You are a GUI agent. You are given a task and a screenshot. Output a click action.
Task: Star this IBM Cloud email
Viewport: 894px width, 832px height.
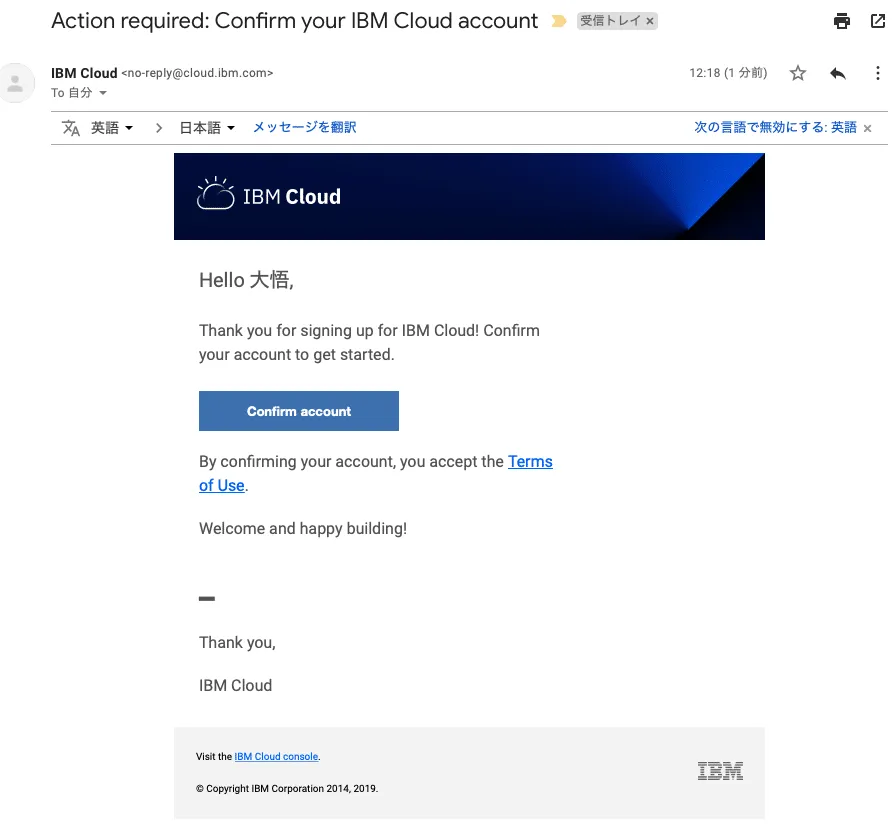click(798, 73)
